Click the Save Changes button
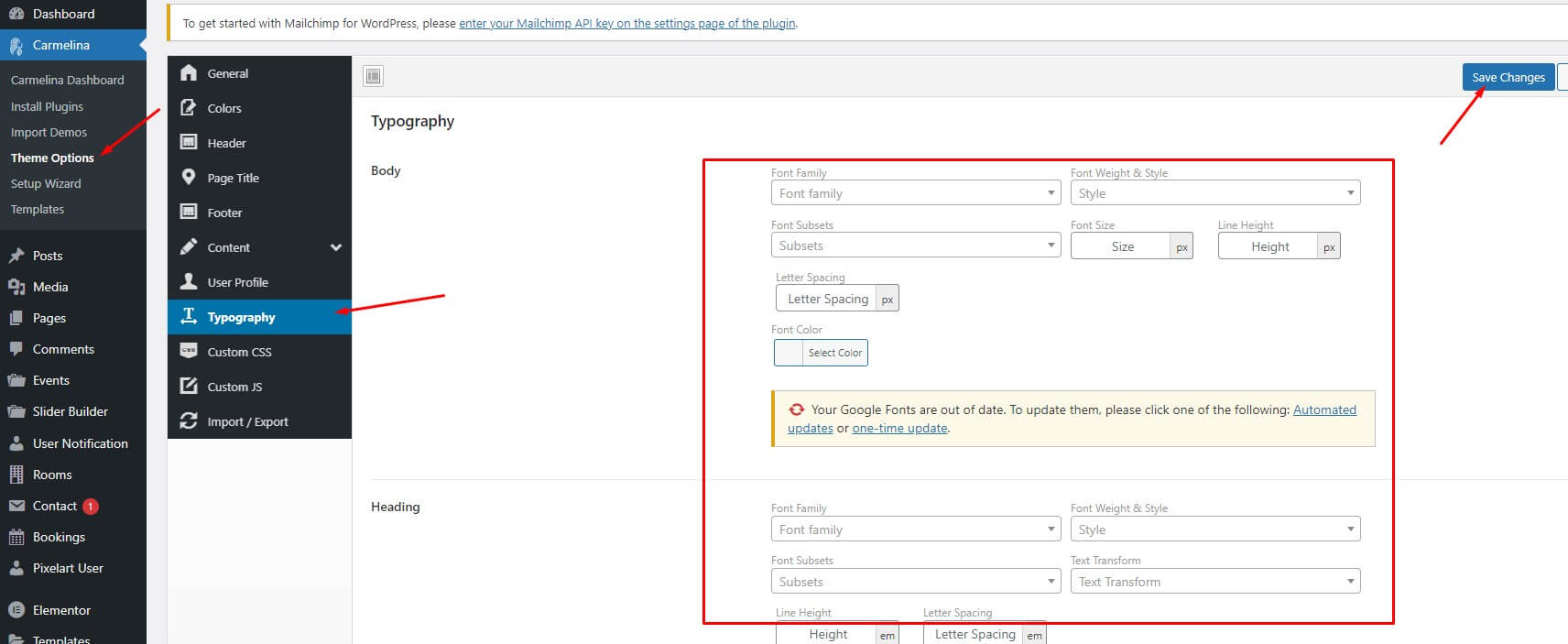 pyautogui.click(x=1508, y=78)
